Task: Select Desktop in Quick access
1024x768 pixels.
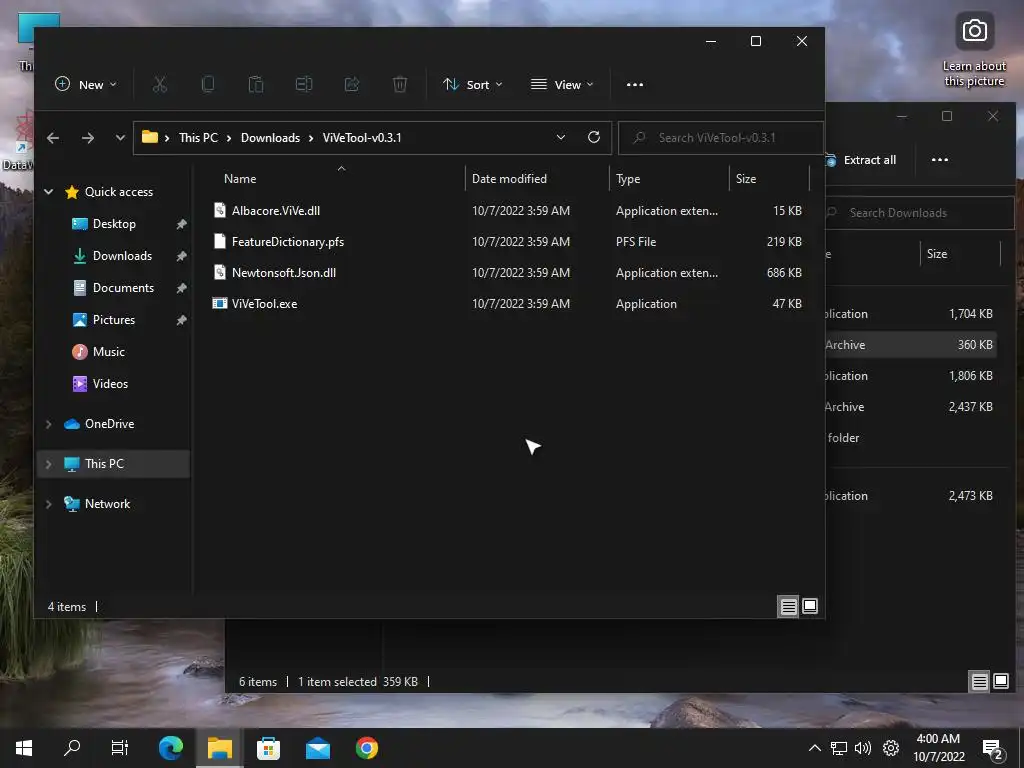Action: 114,224
